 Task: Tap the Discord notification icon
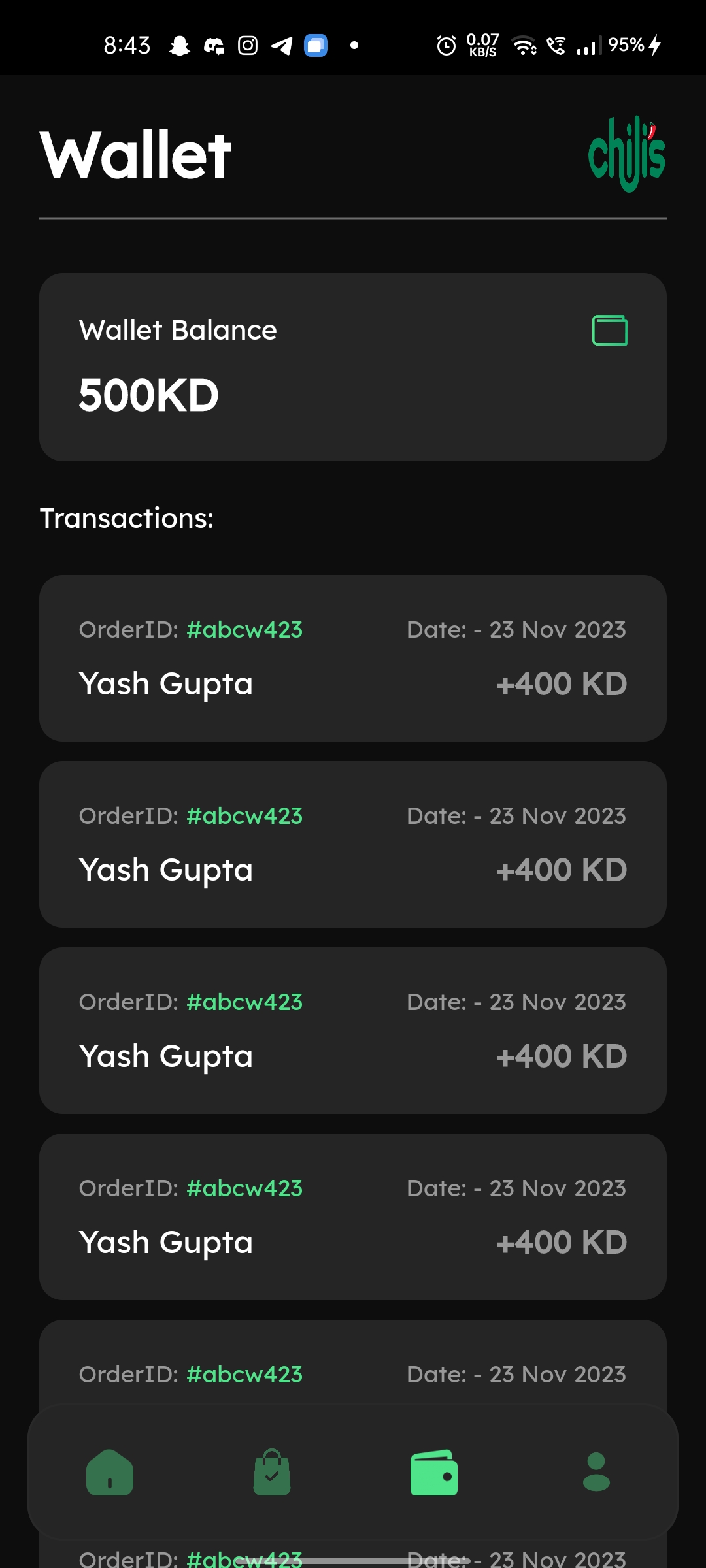click(x=214, y=45)
